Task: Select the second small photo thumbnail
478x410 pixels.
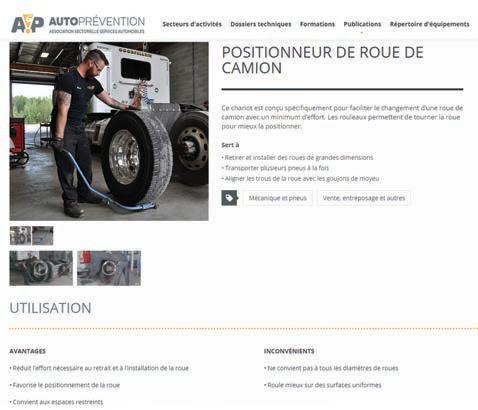Action: [x=43, y=236]
